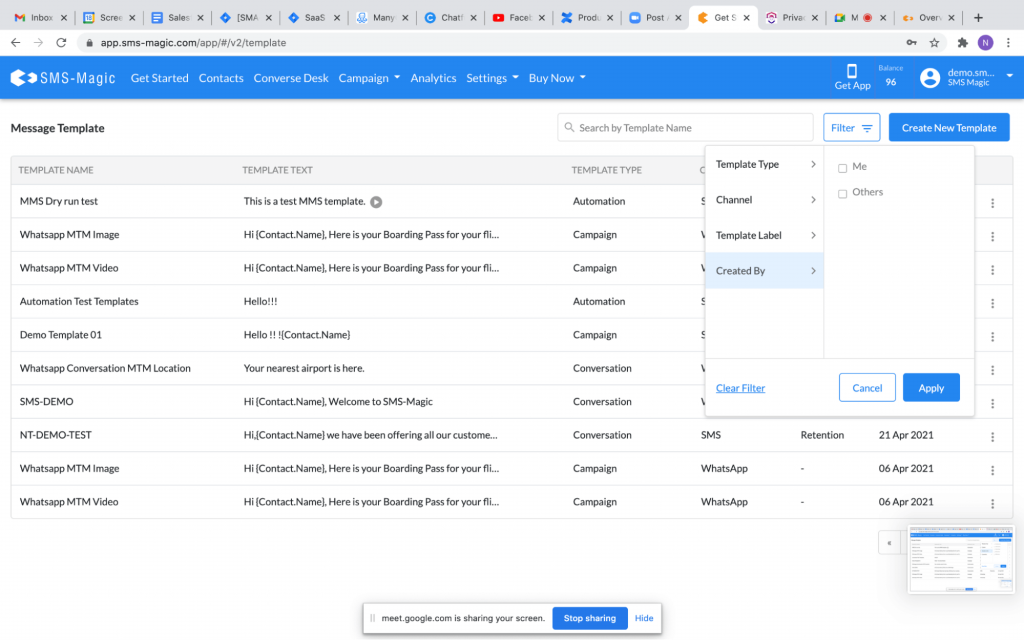Open the Settings dropdown menu
1024x640 pixels.
pos(492,78)
